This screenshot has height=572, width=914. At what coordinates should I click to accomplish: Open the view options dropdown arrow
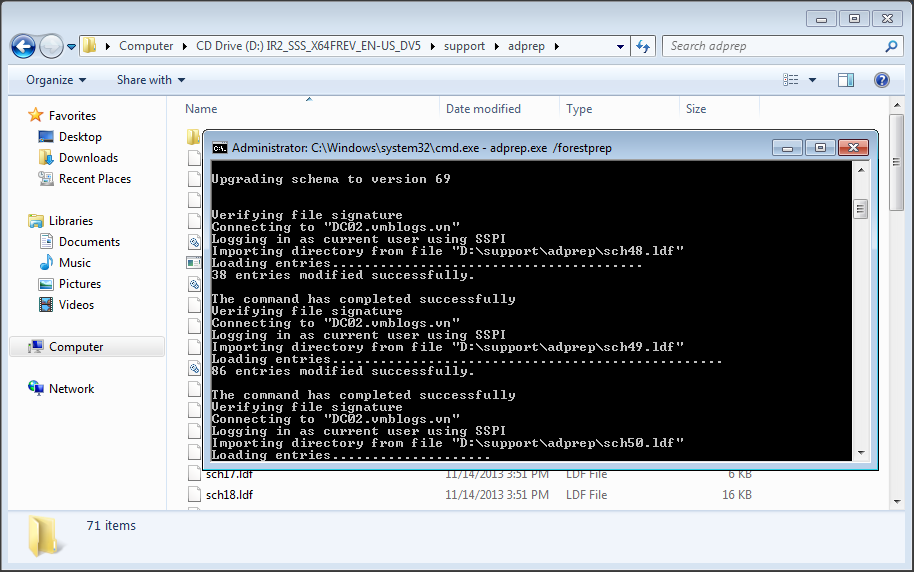coord(812,80)
